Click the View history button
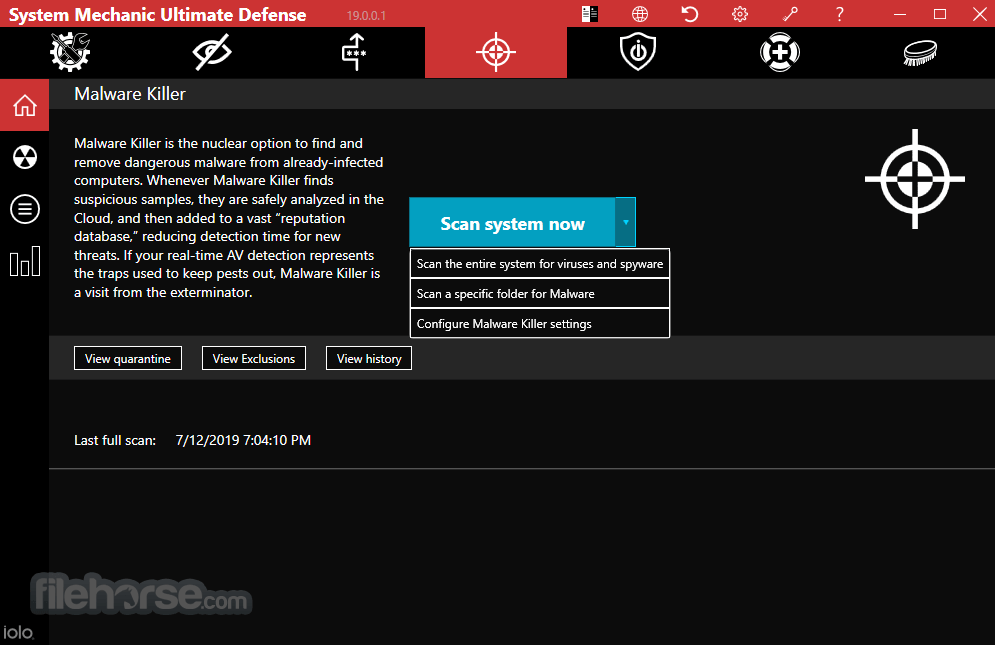The image size is (995, 645). (x=369, y=358)
